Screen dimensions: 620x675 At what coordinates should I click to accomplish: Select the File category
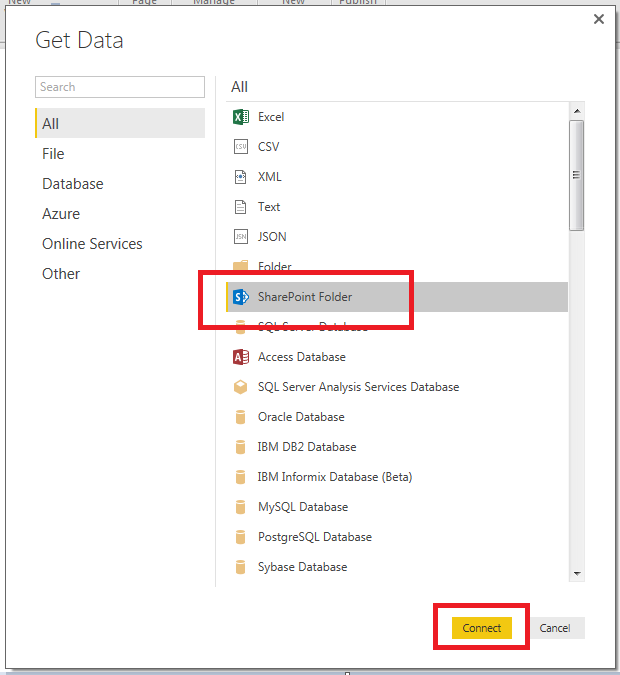click(120, 154)
